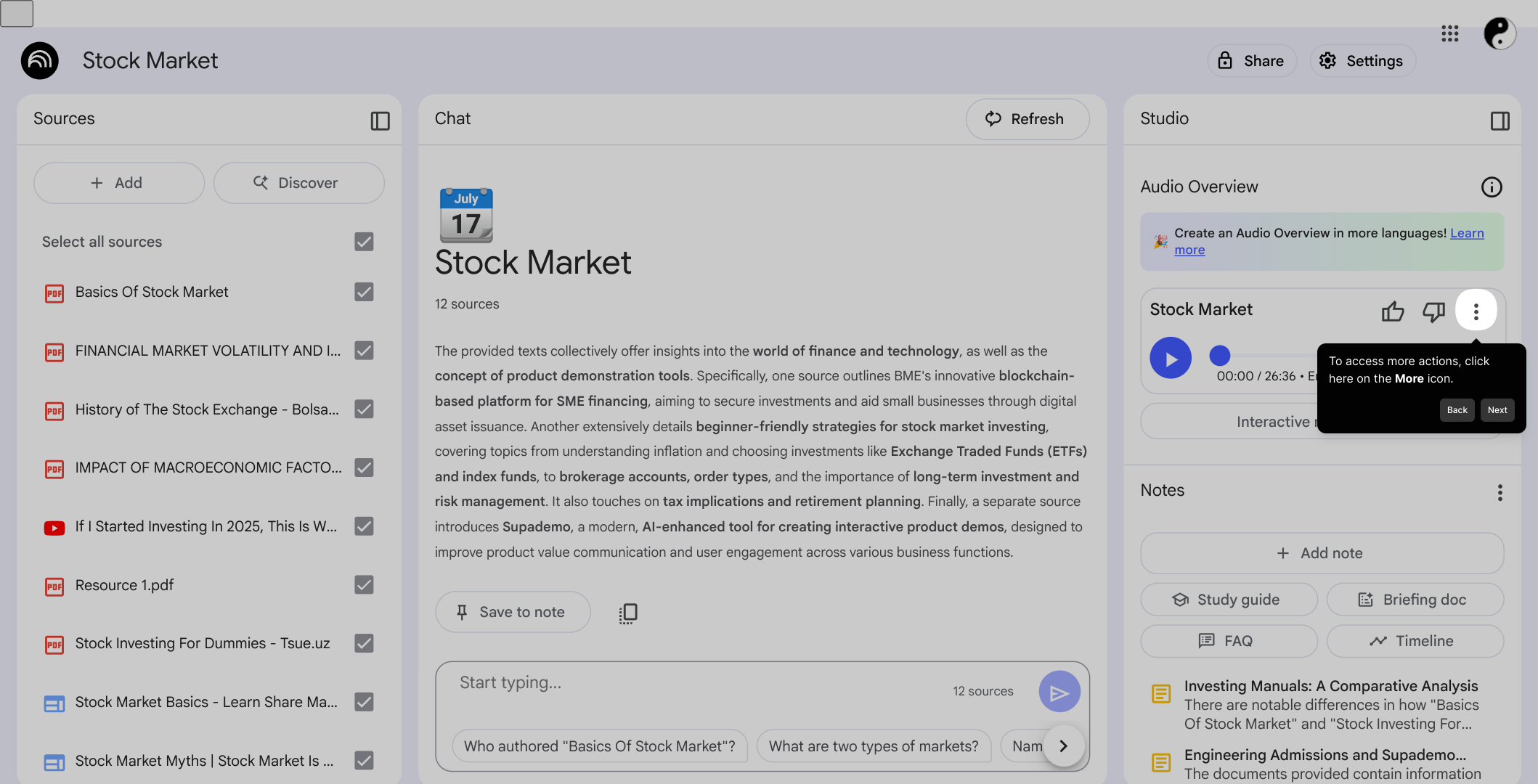Ask Who authored "Basics Of Stock Market"?

600,746
